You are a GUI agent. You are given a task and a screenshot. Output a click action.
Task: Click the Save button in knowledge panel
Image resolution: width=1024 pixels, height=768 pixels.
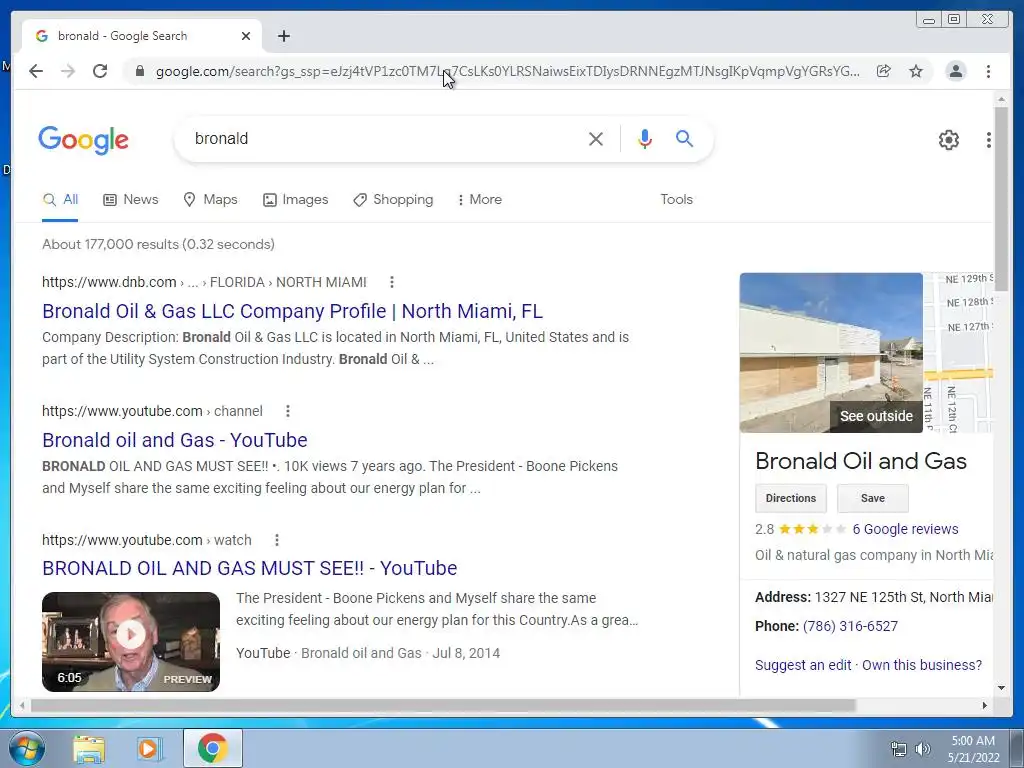coord(872,498)
